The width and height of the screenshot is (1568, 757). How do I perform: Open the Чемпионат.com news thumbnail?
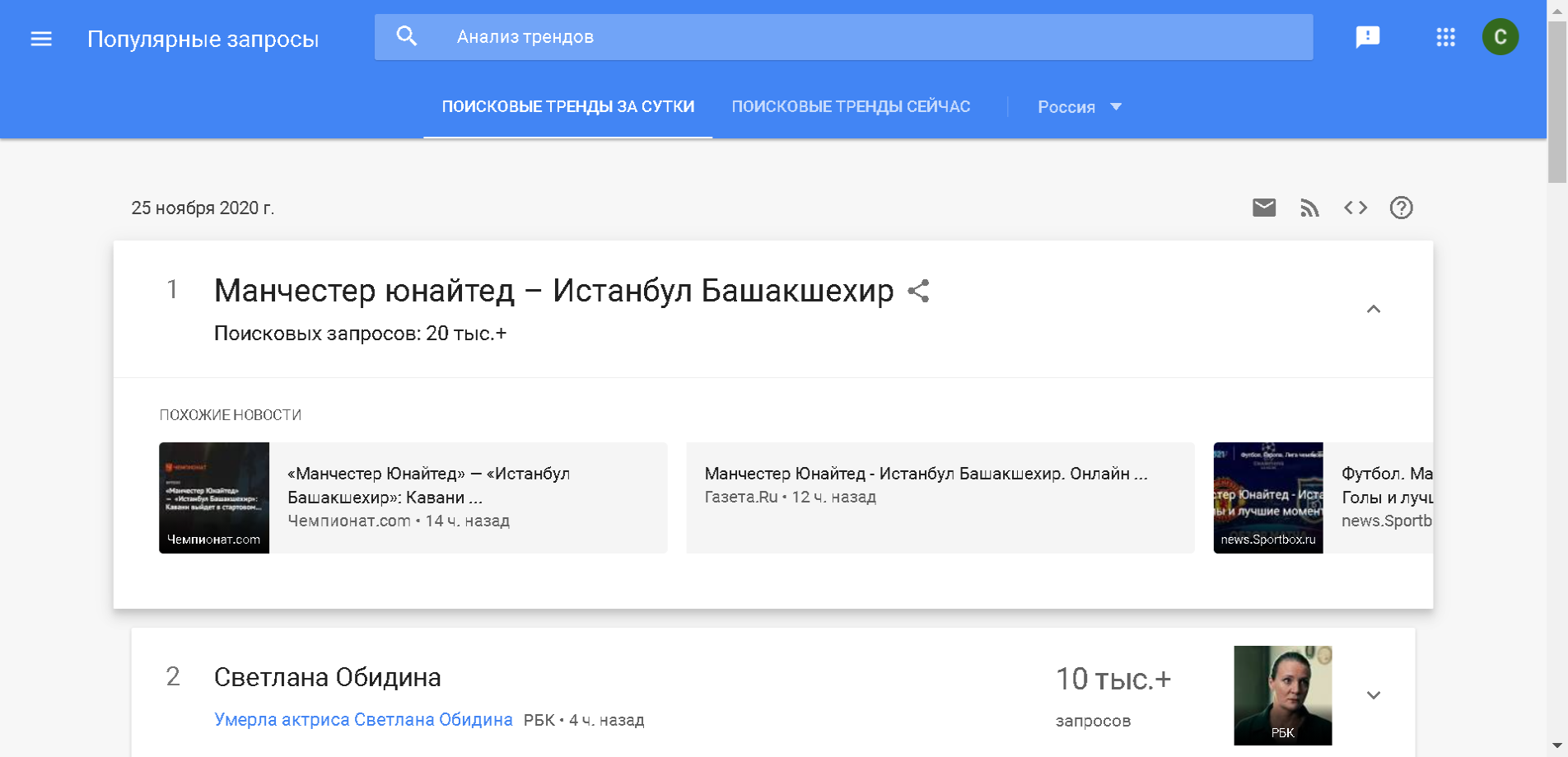[x=214, y=498]
